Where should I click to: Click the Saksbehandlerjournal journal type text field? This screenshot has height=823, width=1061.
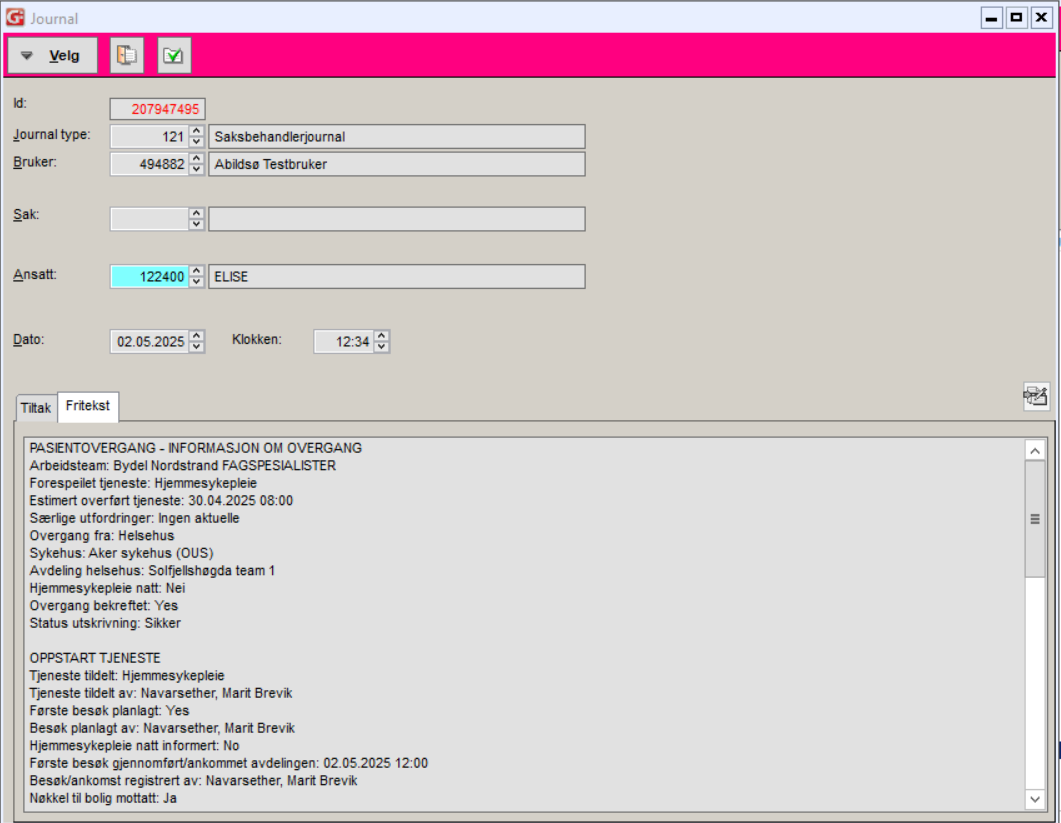(396, 136)
